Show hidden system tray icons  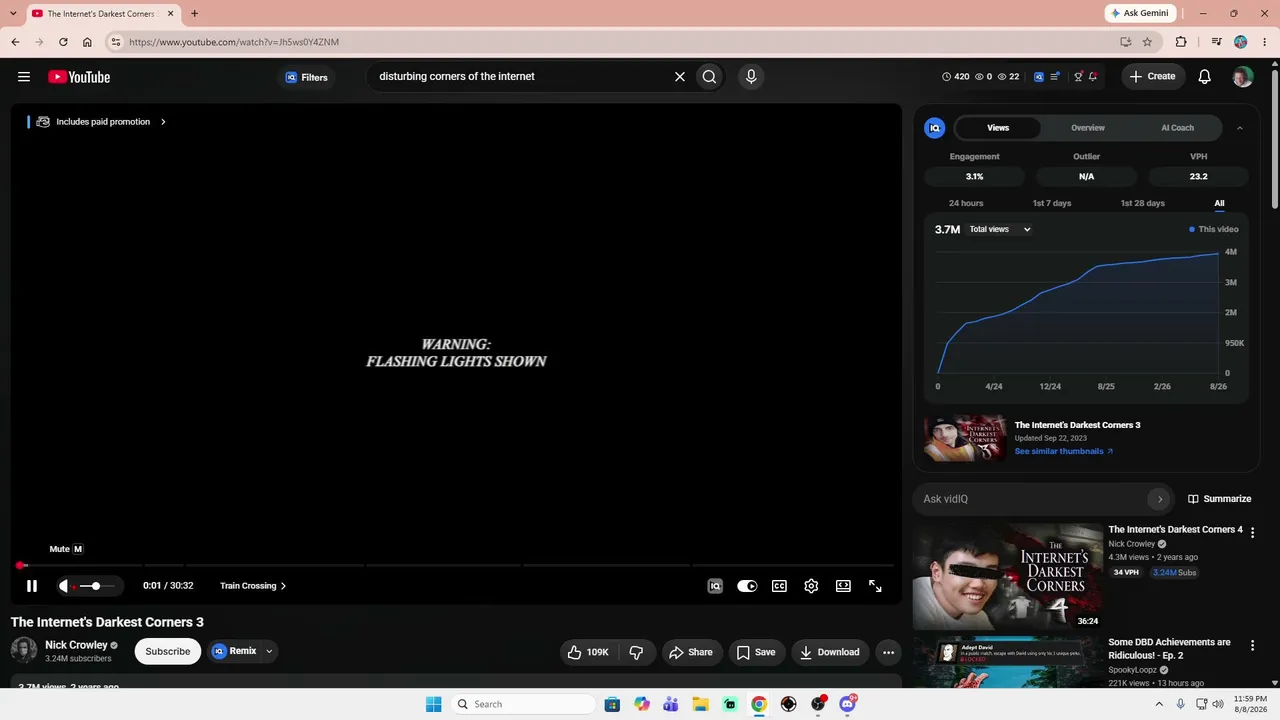[1159, 704]
